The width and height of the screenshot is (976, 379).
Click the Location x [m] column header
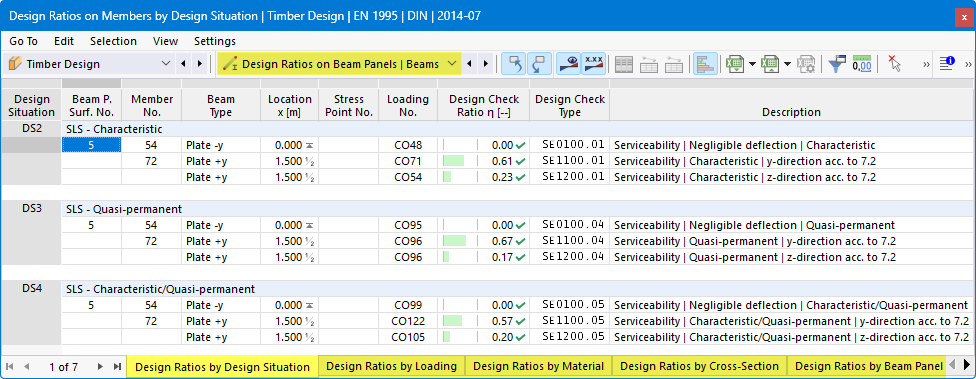[x=289, y=105]
